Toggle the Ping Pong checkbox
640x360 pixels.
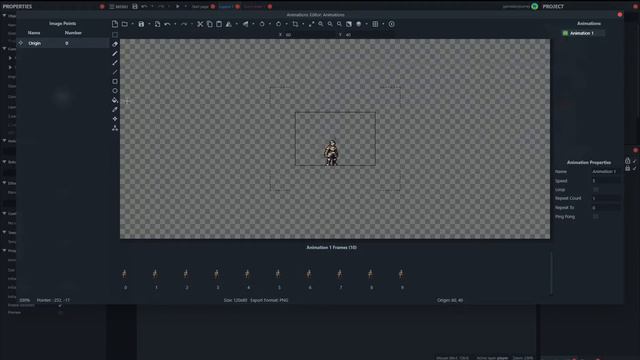(596, 217)
